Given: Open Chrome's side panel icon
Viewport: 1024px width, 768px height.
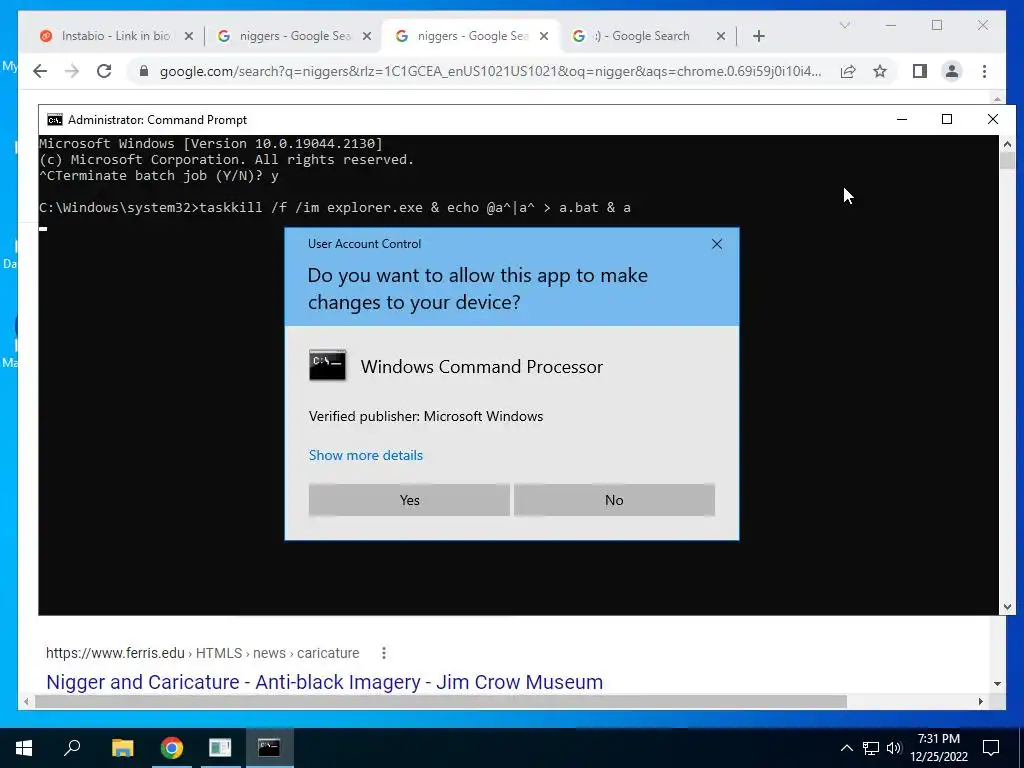Looking at the screenshot, I should pos(920,71).
